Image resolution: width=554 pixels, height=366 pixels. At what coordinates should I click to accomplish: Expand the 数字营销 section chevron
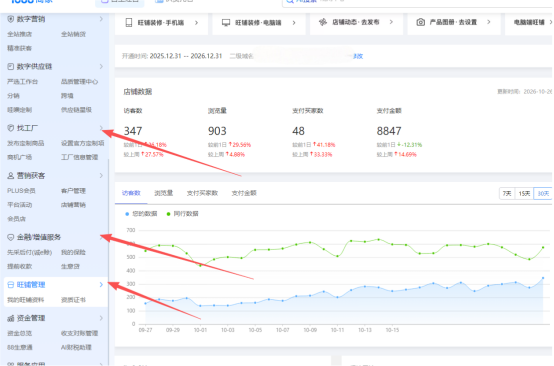point(101,19)
